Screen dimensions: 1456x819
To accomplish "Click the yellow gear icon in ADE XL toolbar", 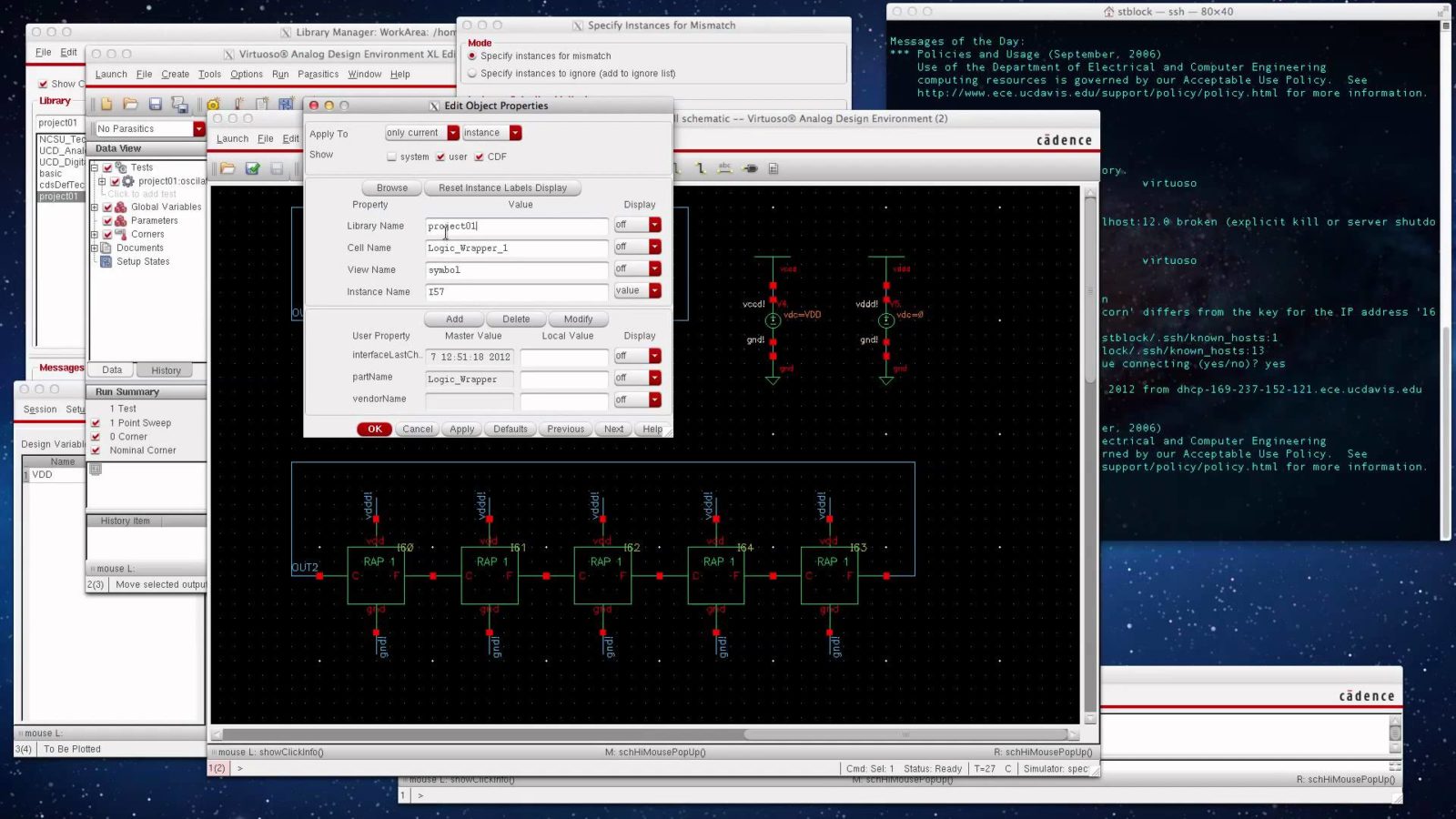I will click(213, 105).
